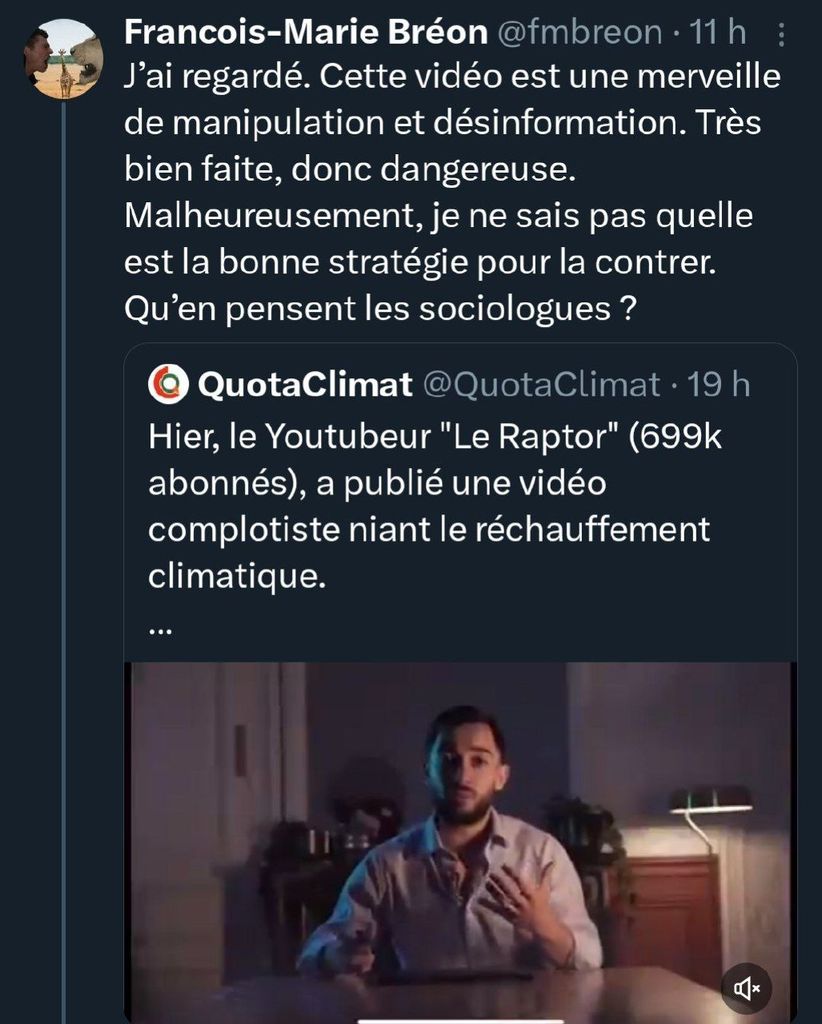Click the @QuotaClimat handle
The width and height of the screenshot is (822, 1024).
pos(543,385)
